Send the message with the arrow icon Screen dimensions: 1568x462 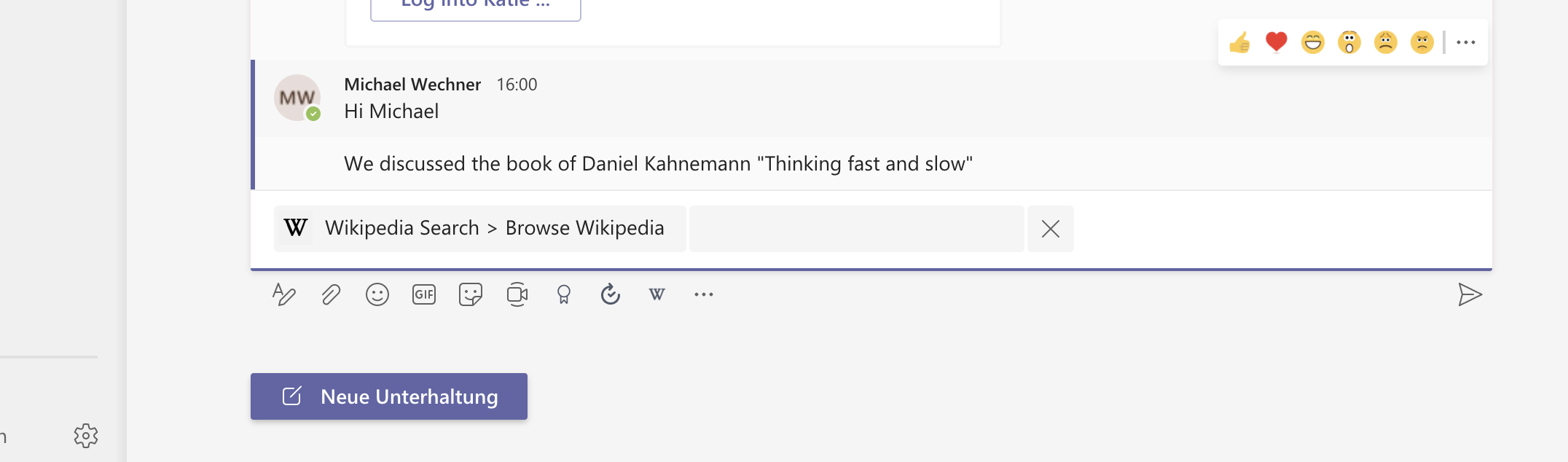[x=1471, y=294]
